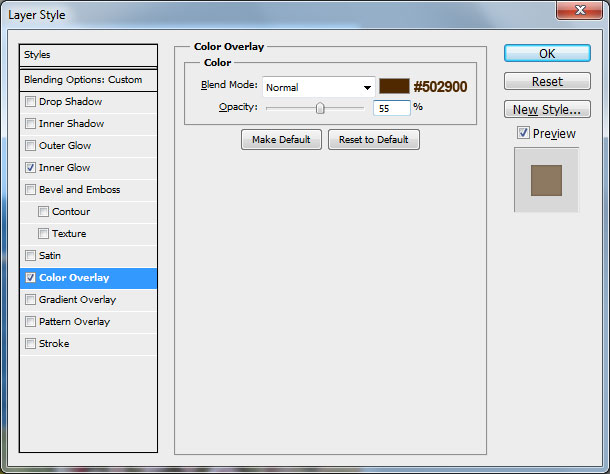The image size is (610, 474).
Task: Toggle the Preview checkbox
Action: point(523,133)
